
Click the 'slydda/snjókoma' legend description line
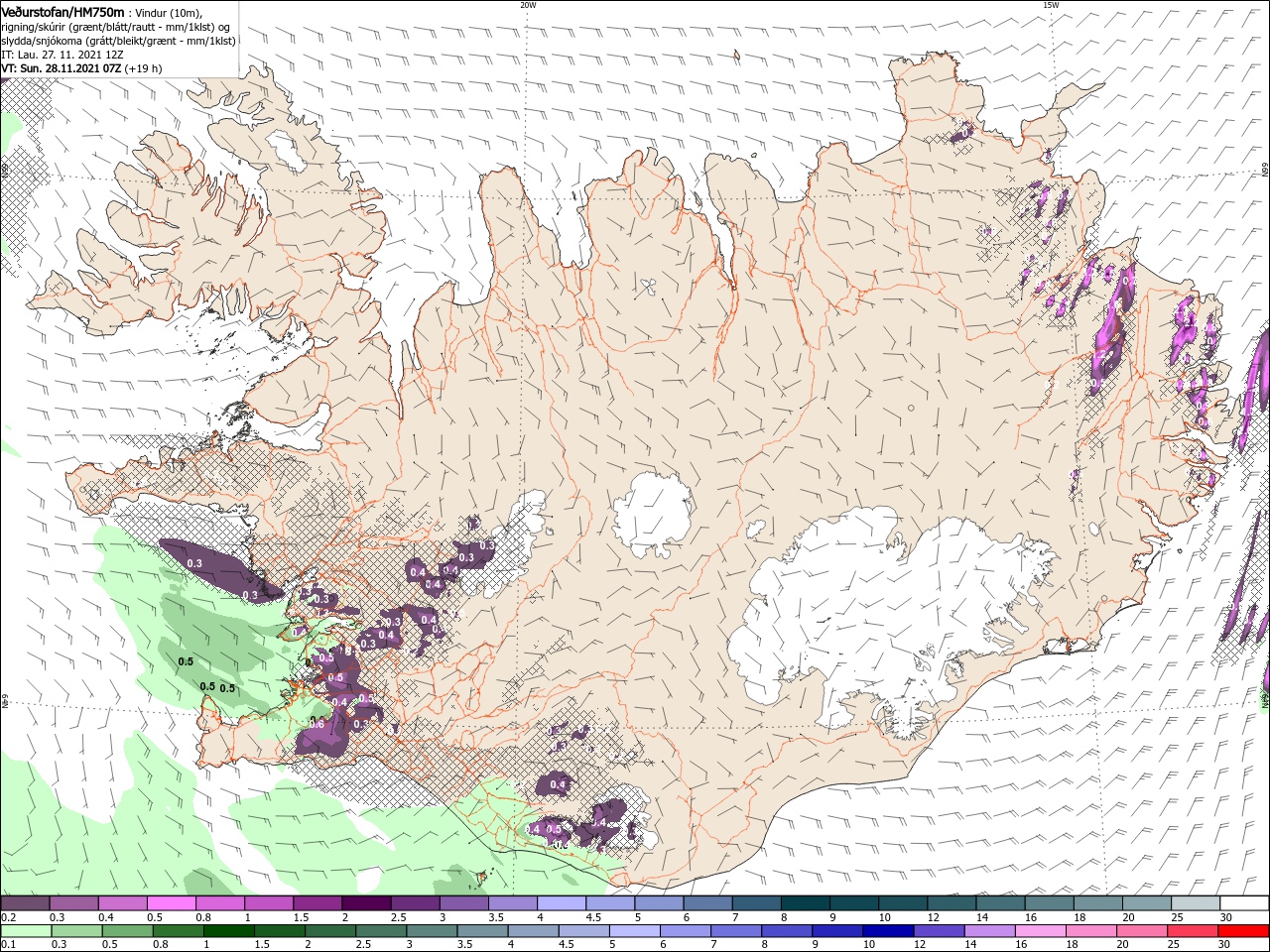coord(119,41)
